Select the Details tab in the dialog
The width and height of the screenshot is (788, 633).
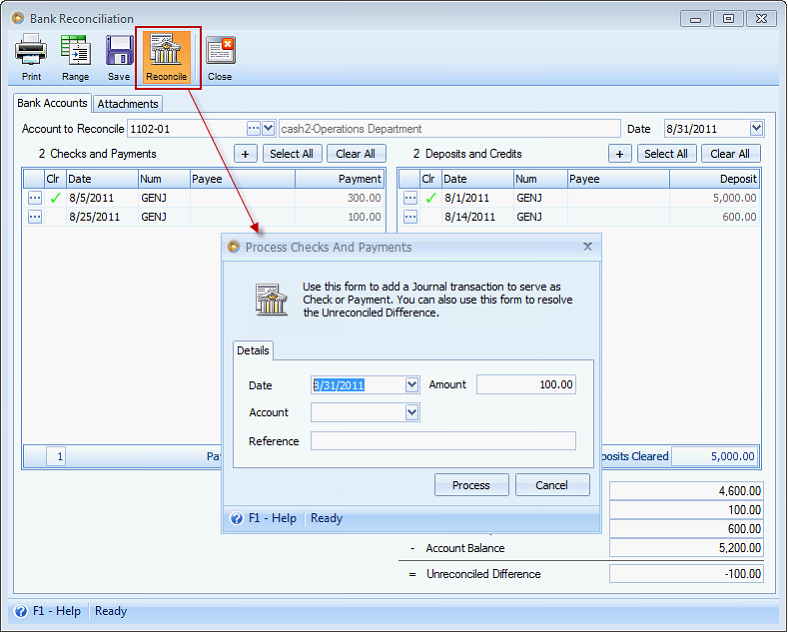(x=253, y=351)
